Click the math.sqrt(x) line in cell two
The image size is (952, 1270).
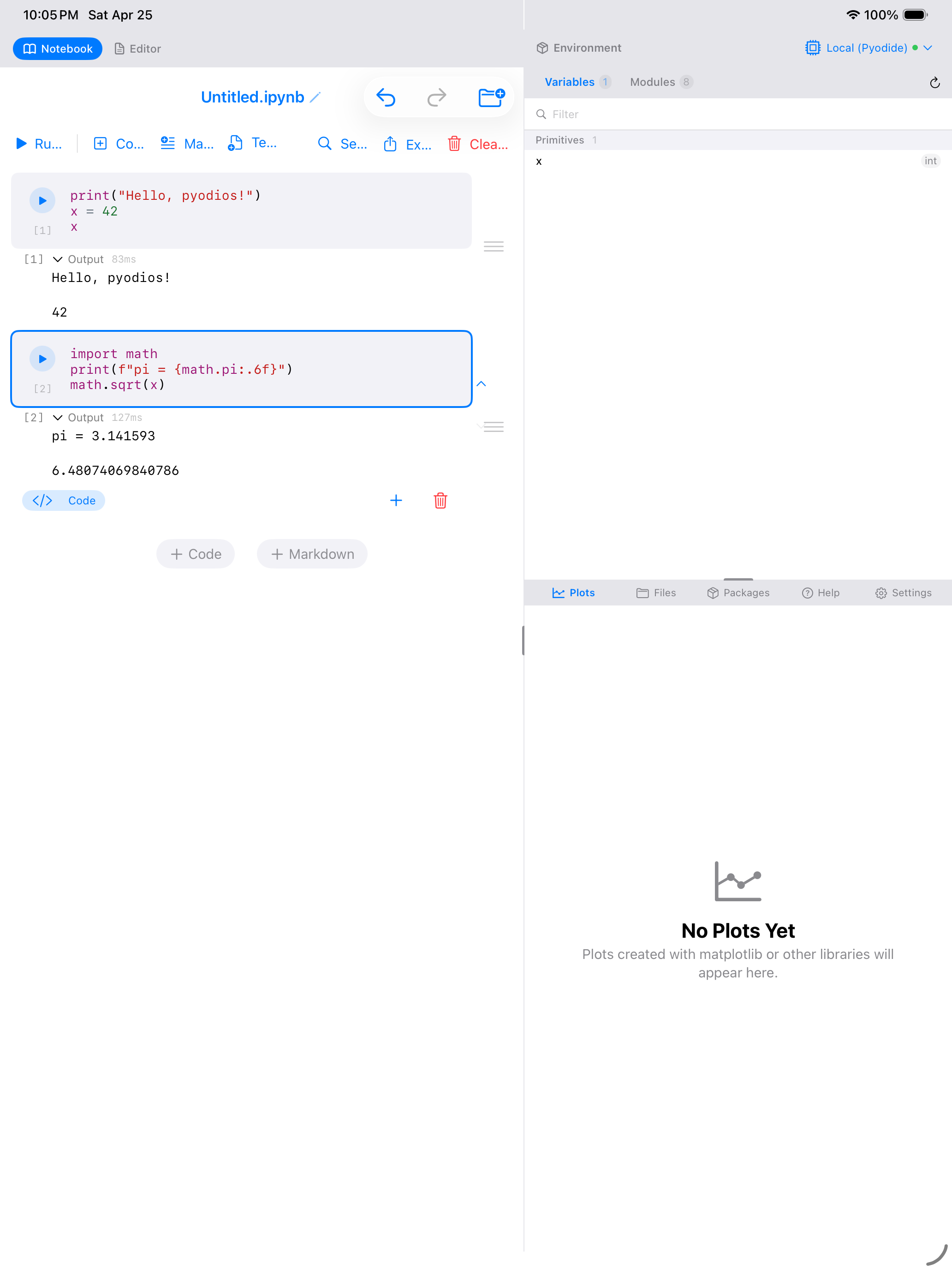118,385
